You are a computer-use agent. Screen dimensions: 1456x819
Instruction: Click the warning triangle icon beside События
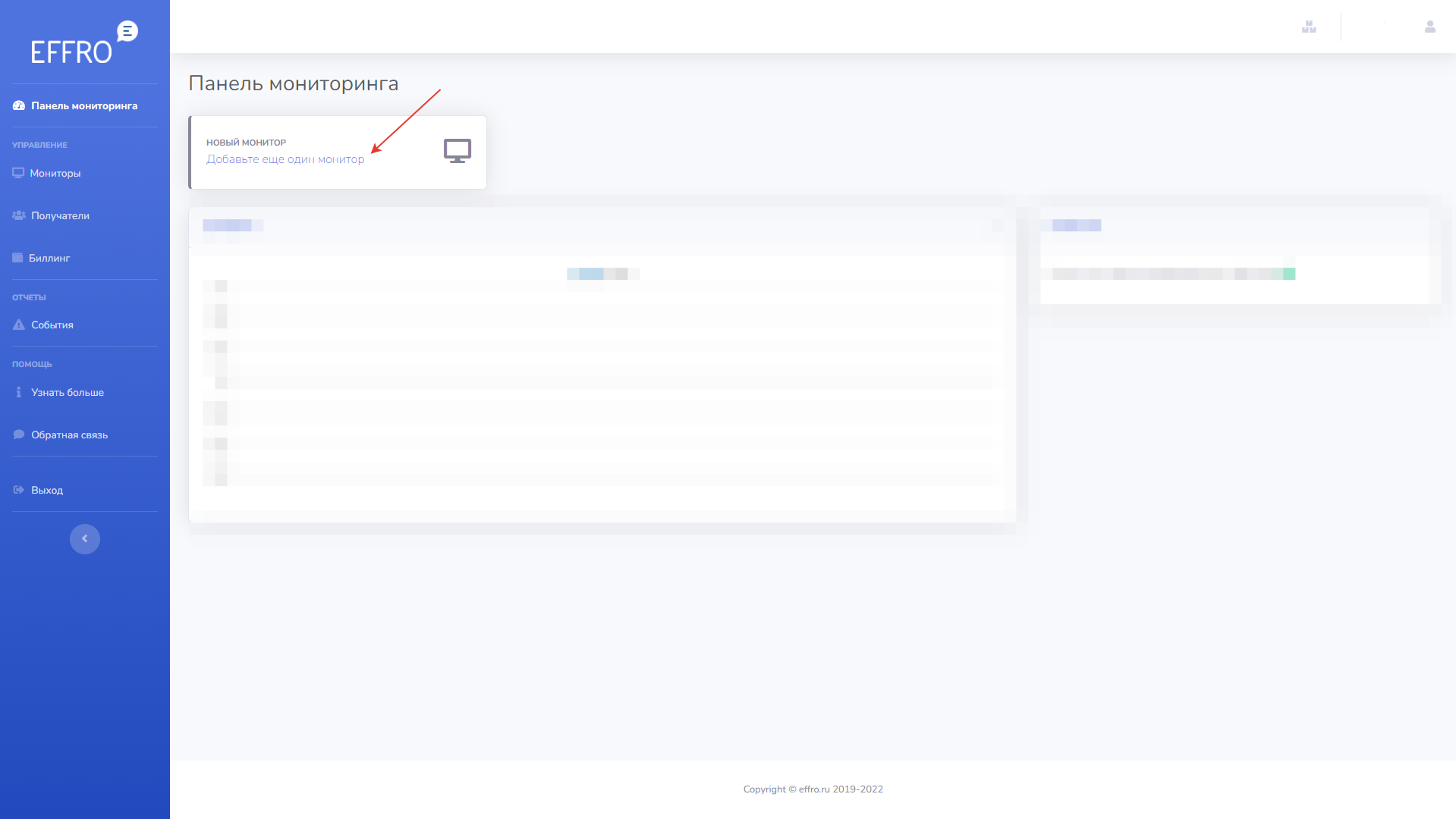(19, 325)
